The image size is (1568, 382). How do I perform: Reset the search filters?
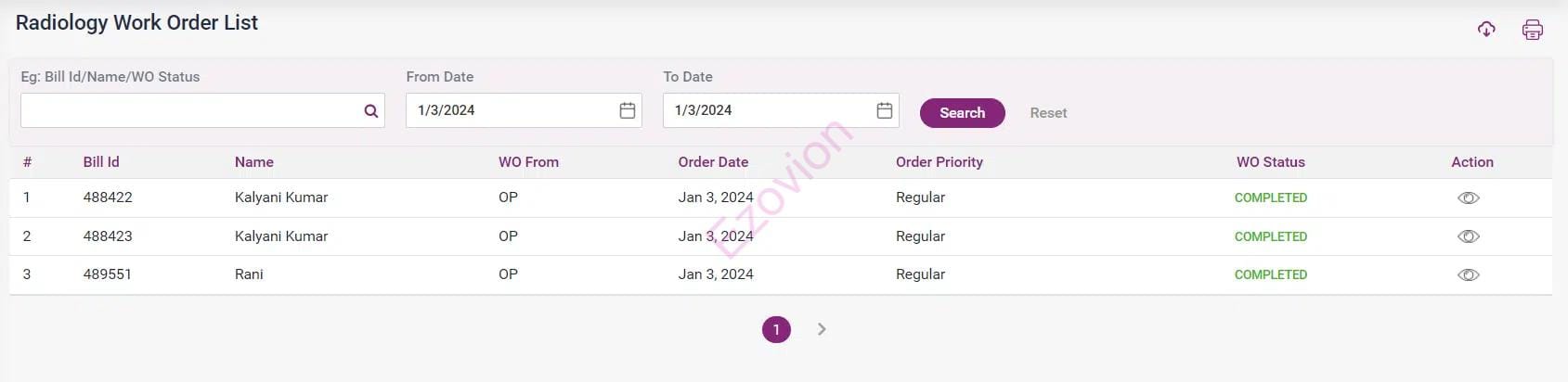[1048, 113]
